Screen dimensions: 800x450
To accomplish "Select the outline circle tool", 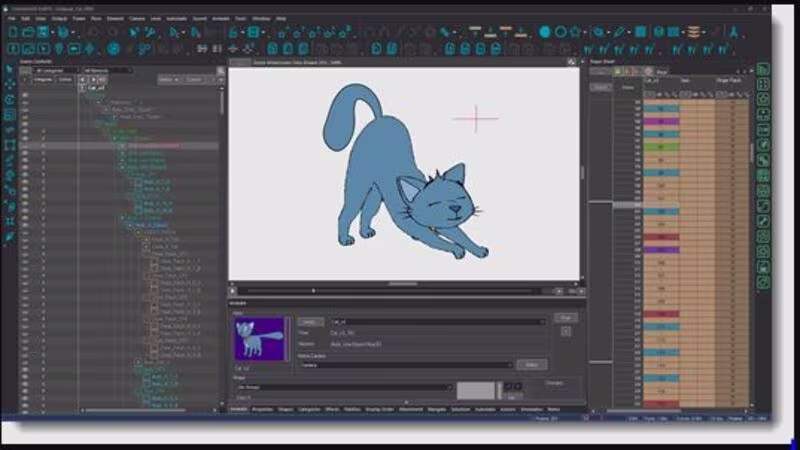I will 560,32.
